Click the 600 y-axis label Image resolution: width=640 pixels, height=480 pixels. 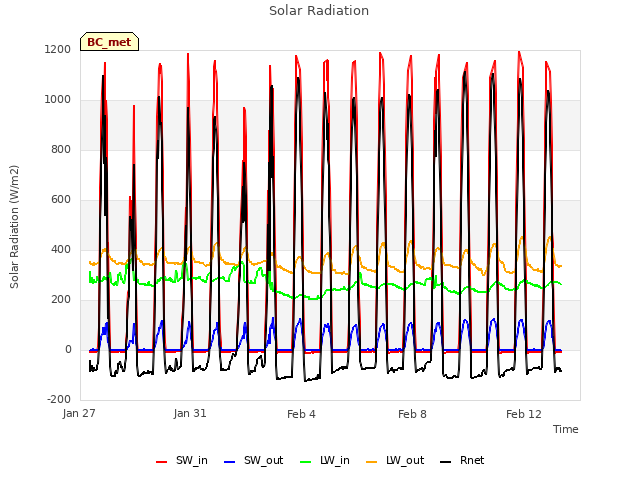[61, 200]
